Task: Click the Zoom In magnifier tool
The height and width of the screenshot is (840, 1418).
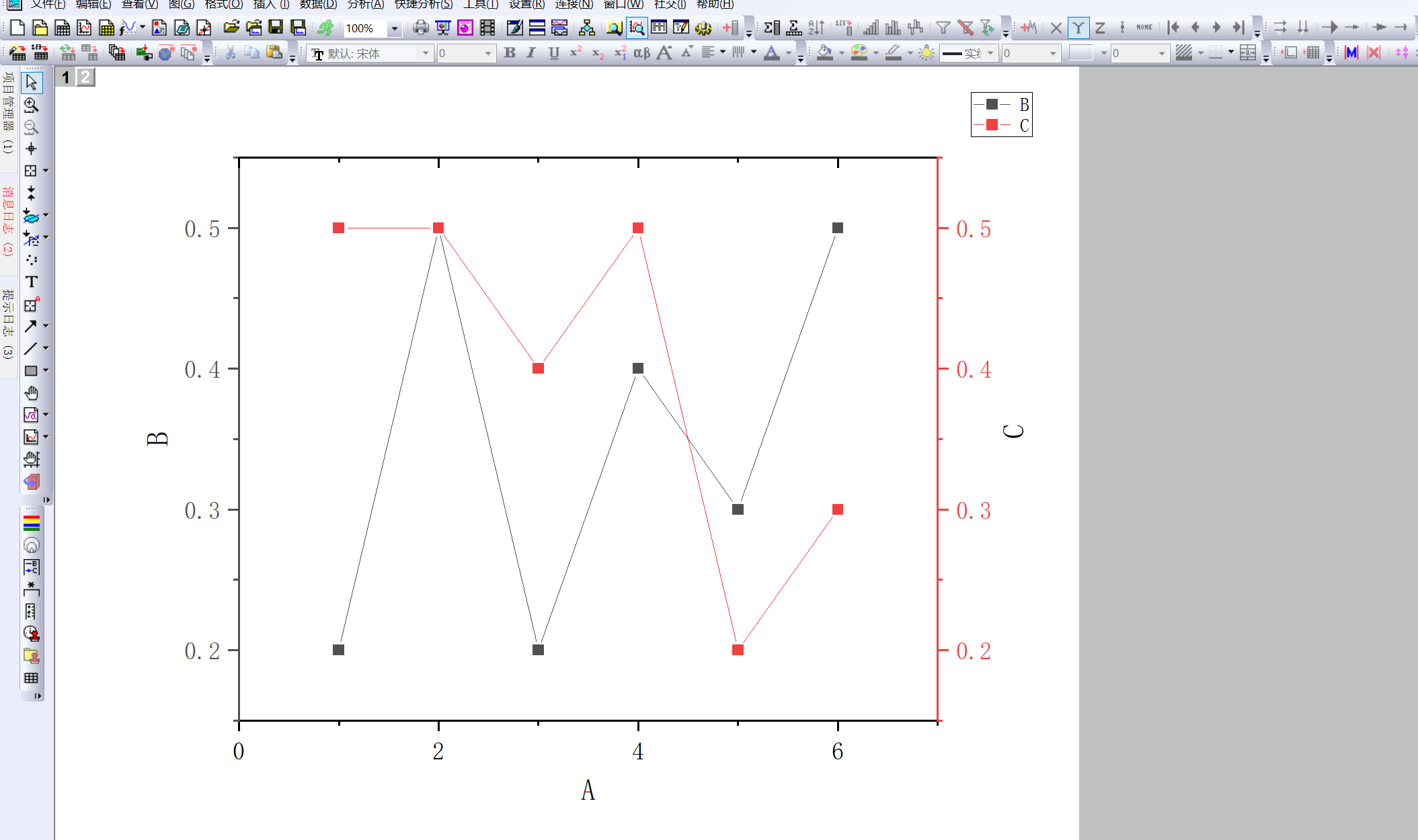Action: pyautogui.click(x=31, y=105)
